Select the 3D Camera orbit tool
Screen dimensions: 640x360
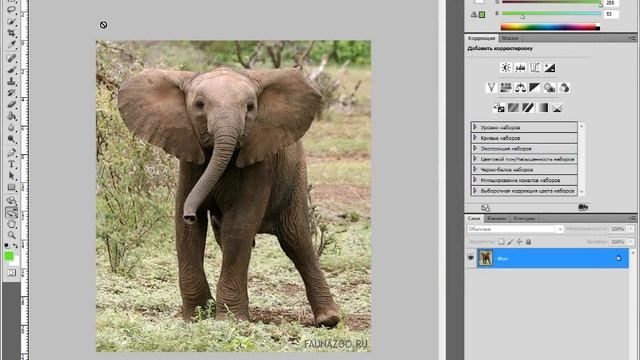[x=11, y=212]
